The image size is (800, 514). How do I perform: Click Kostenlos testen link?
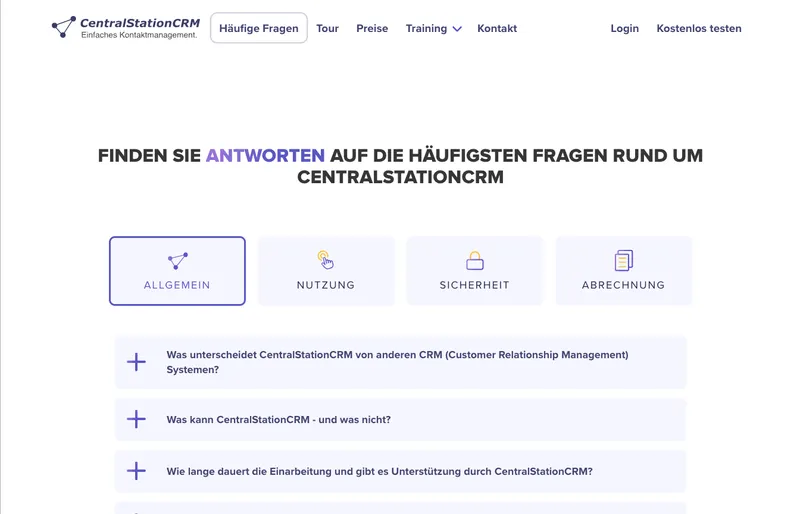pyautogui.click(x=699, y=29)
